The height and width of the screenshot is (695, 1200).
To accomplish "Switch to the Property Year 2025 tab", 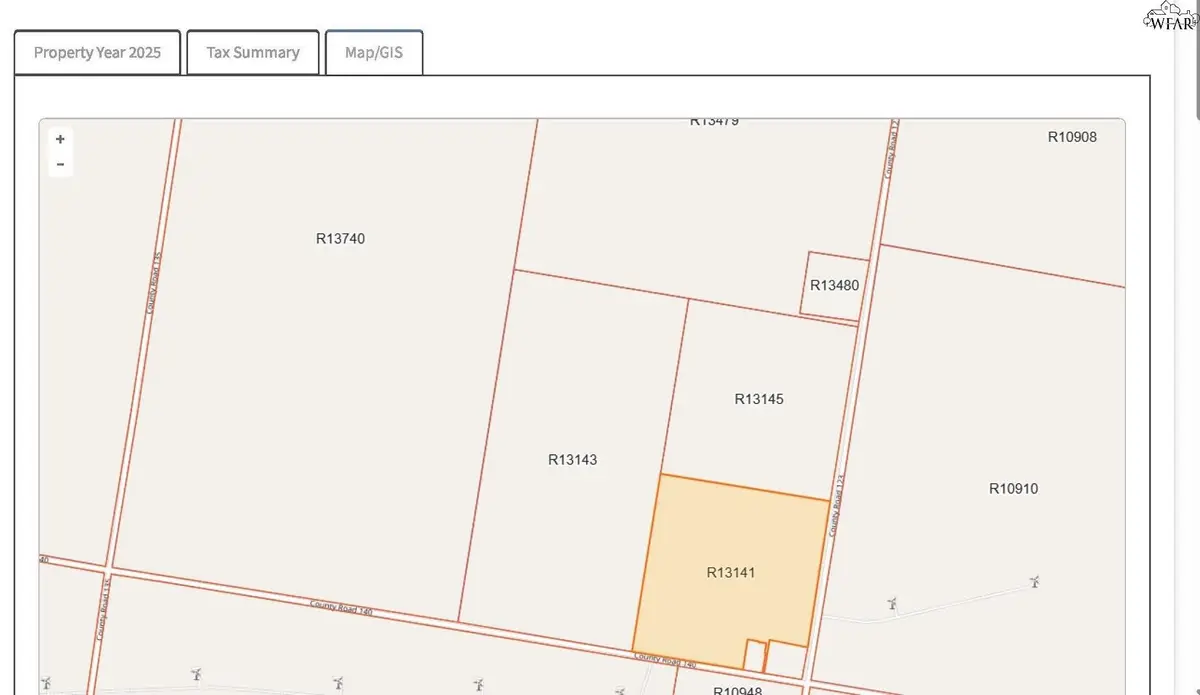I will tap(96, 52).
